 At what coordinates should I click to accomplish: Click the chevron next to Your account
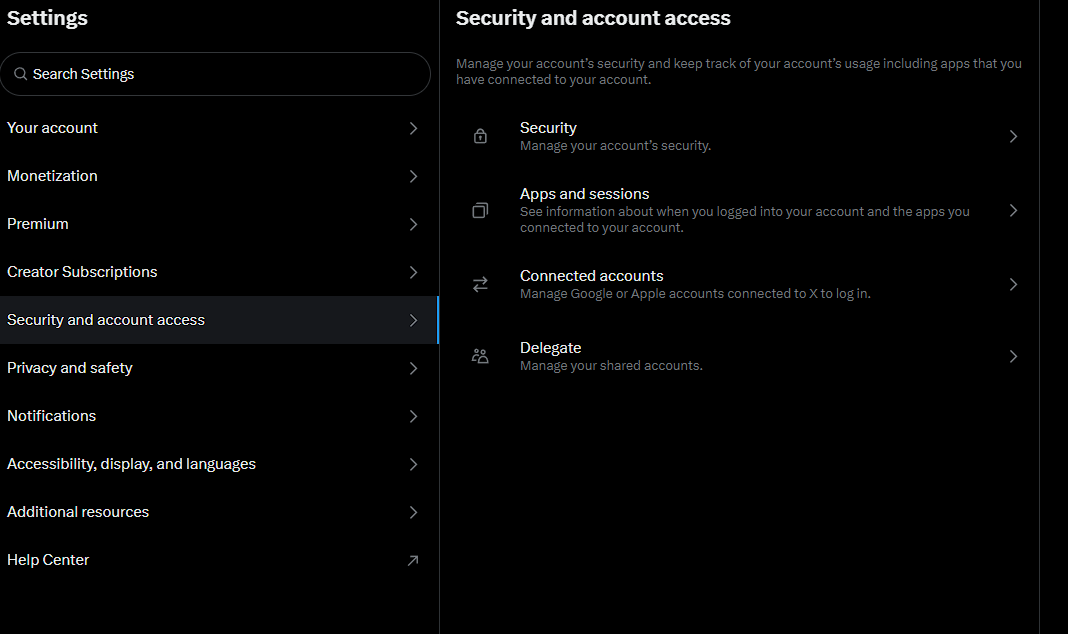[x=413, y=128]
